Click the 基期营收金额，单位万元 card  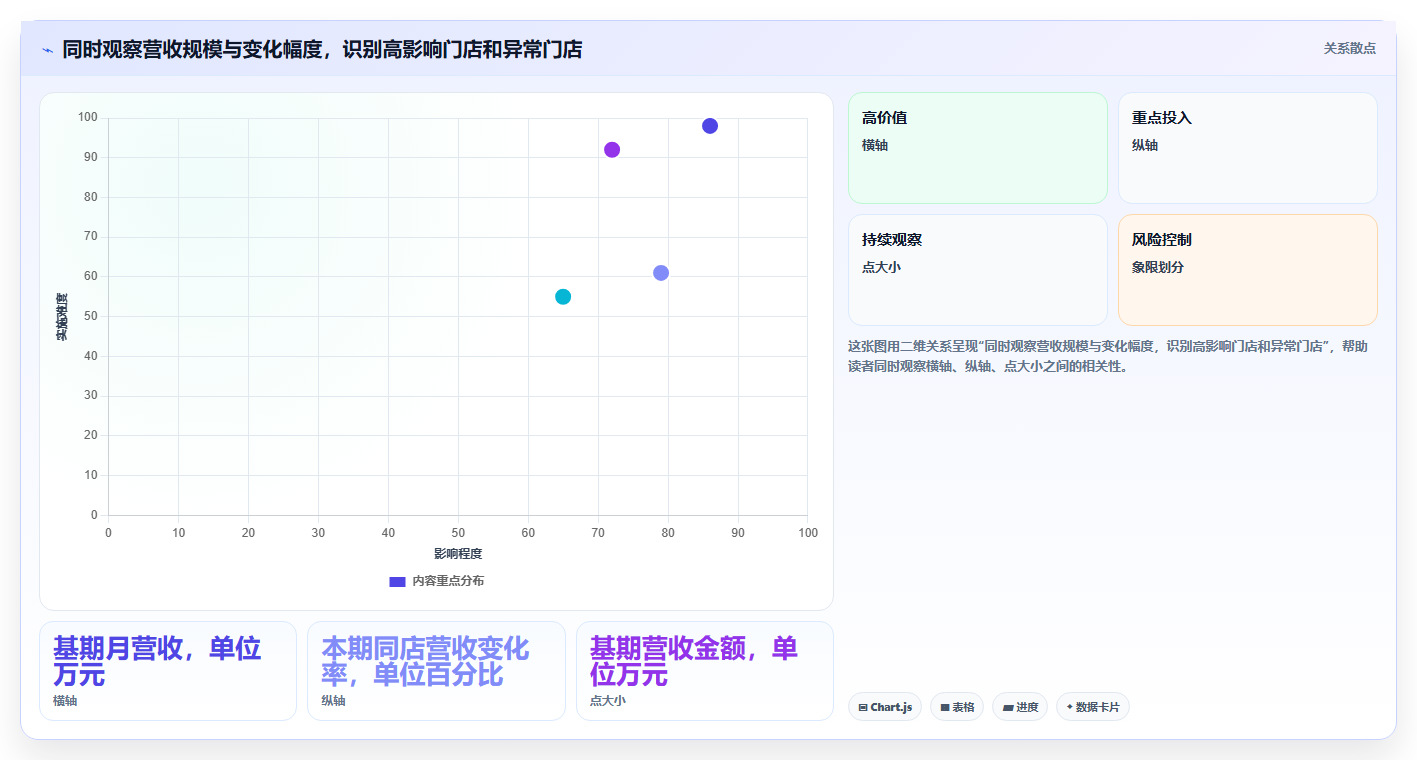coord(705,671)
